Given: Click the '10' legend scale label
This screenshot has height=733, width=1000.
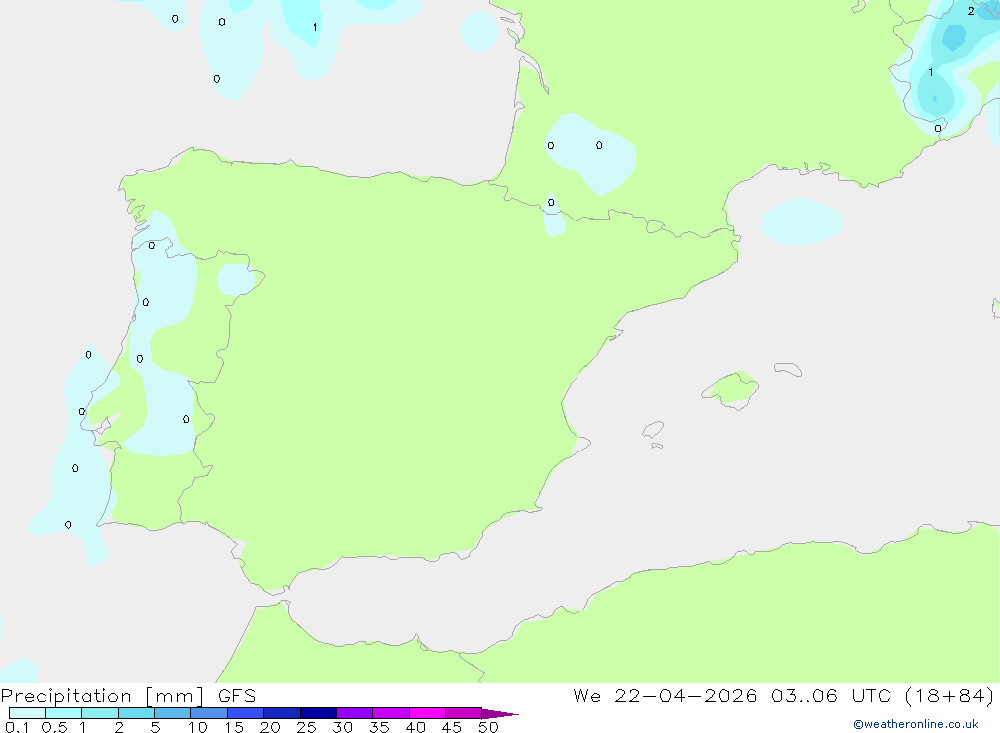Looking at the screenshot, I should coord(198,727).
